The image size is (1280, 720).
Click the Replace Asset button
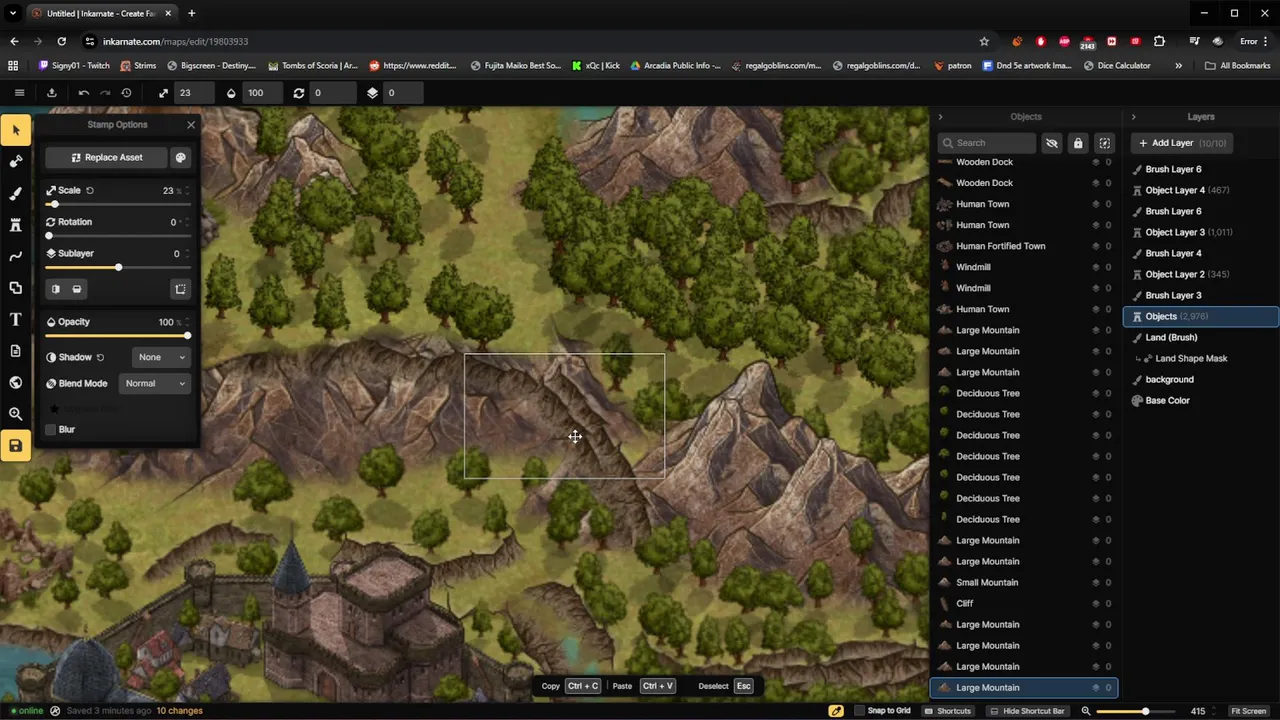click(107, 157)
